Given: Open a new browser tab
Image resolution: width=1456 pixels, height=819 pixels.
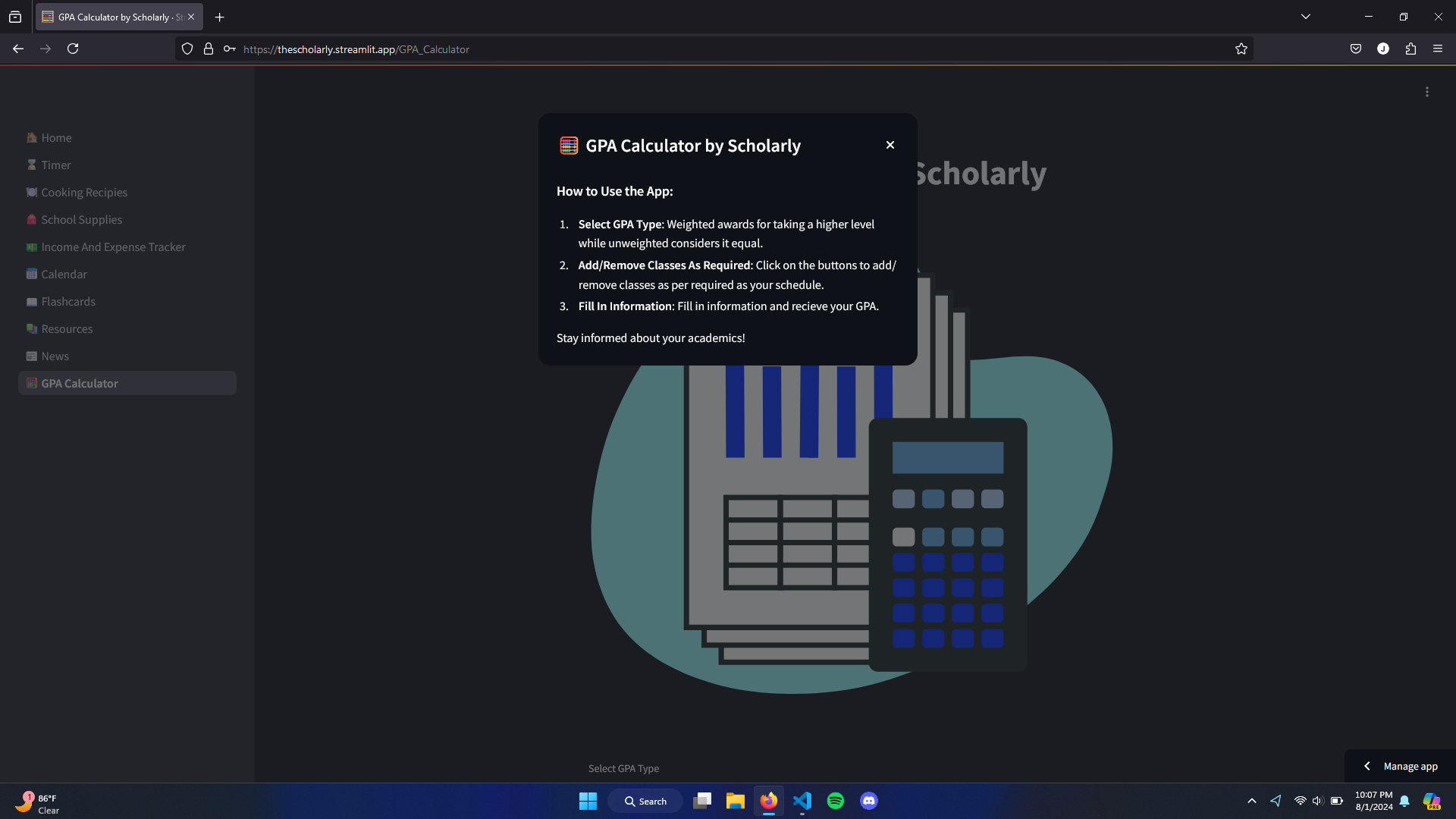Looking at the screenshot, I should pos(219,17).
